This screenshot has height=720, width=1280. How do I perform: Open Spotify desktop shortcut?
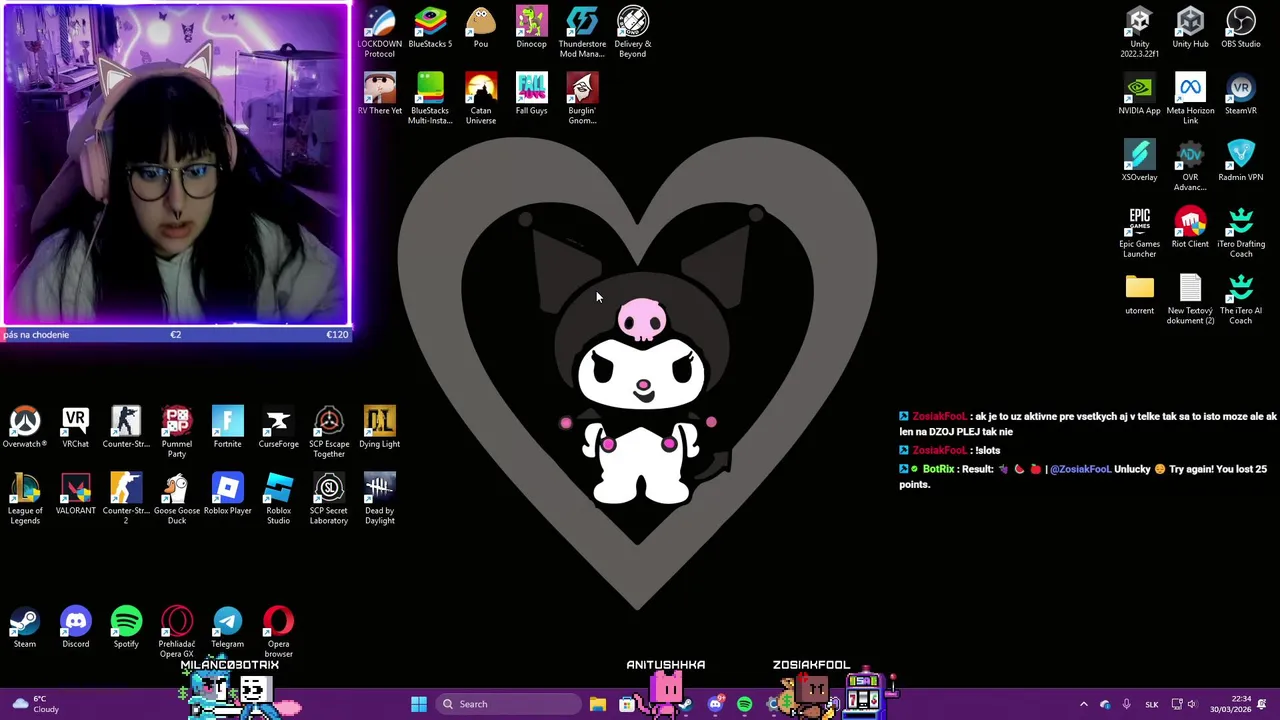pyautogui.click(x=126, y=627)
